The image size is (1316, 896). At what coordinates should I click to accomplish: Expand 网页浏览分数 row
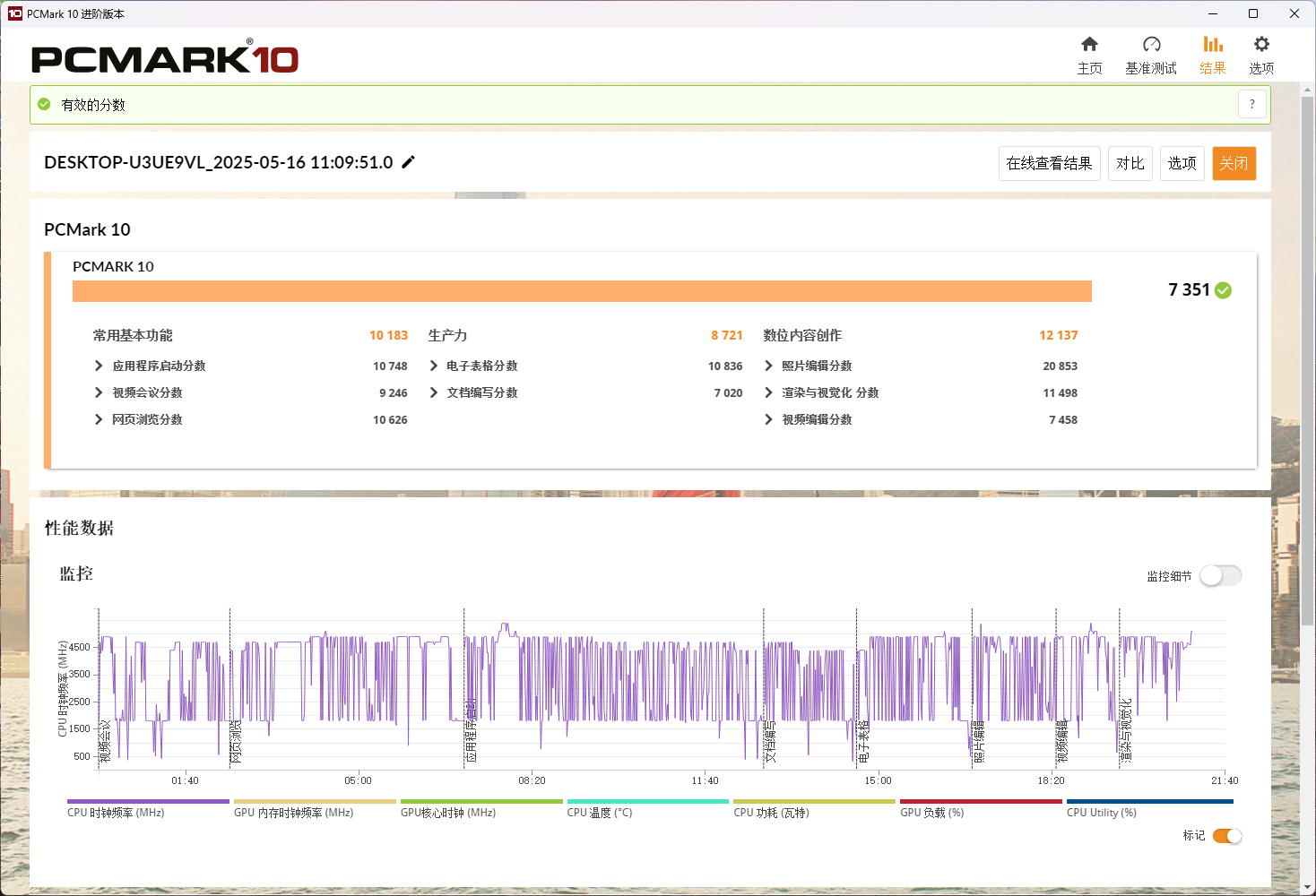(x=99, y=419)
